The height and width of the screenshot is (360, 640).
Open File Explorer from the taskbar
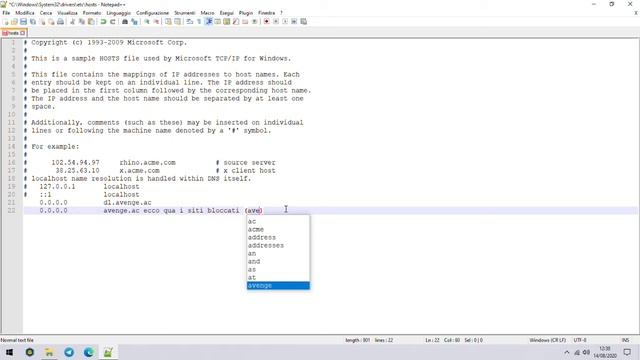tap(49, 352)
